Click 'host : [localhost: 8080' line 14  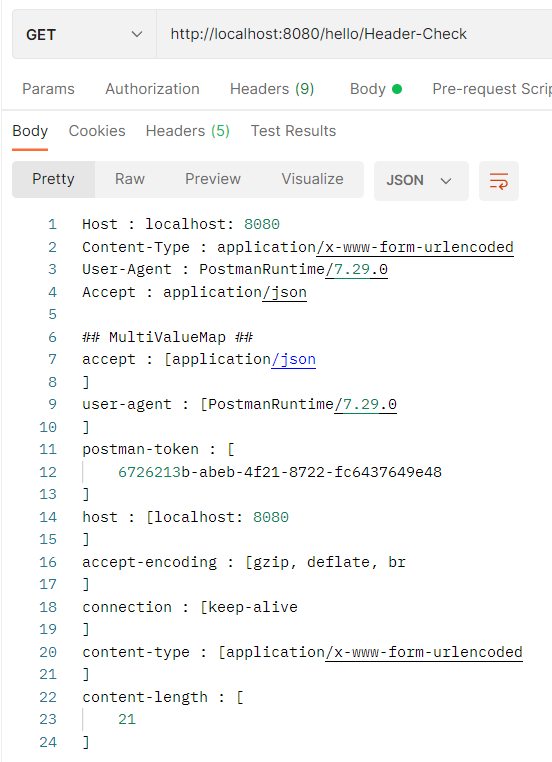pyautogui.click(x=185, y=517)
